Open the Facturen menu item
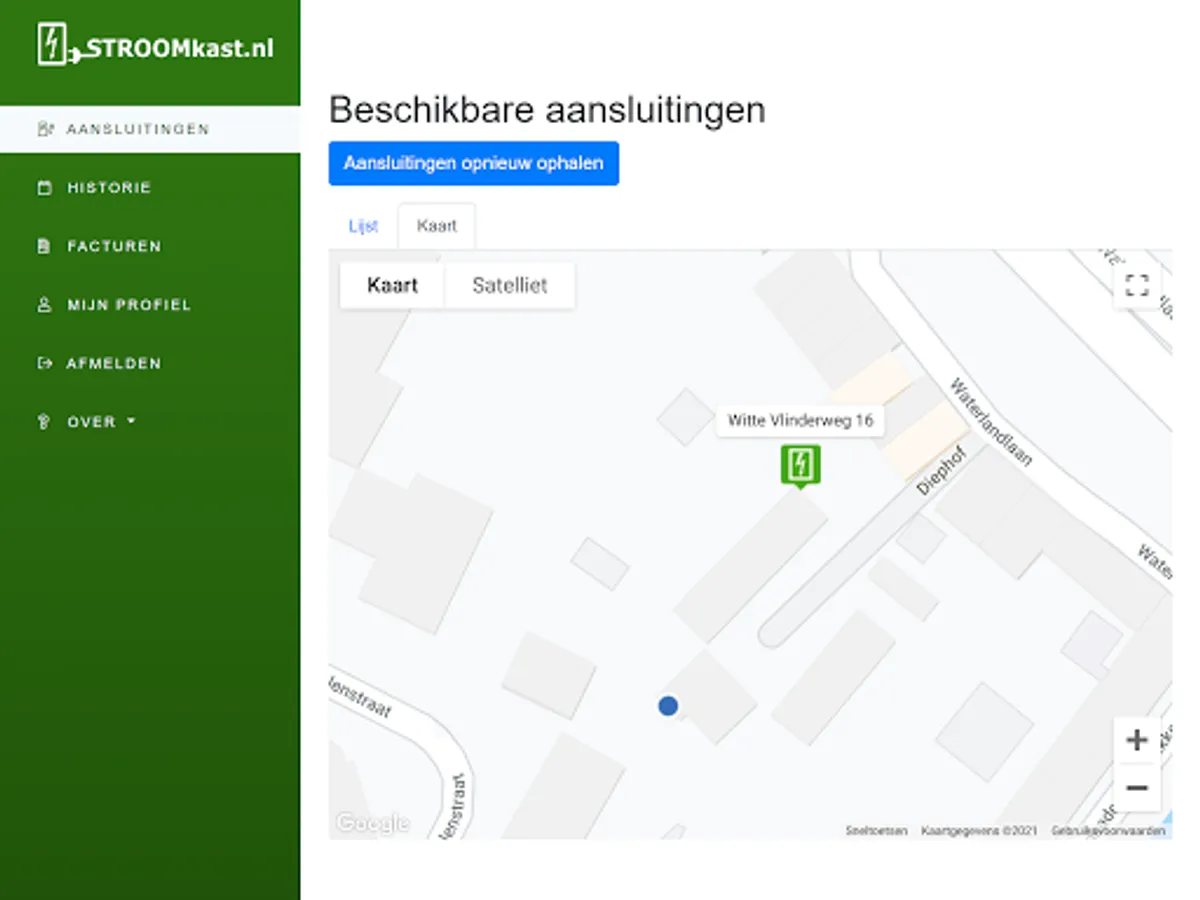The height and width of the screenshot is (900, 1200). (x=150, y=246)
